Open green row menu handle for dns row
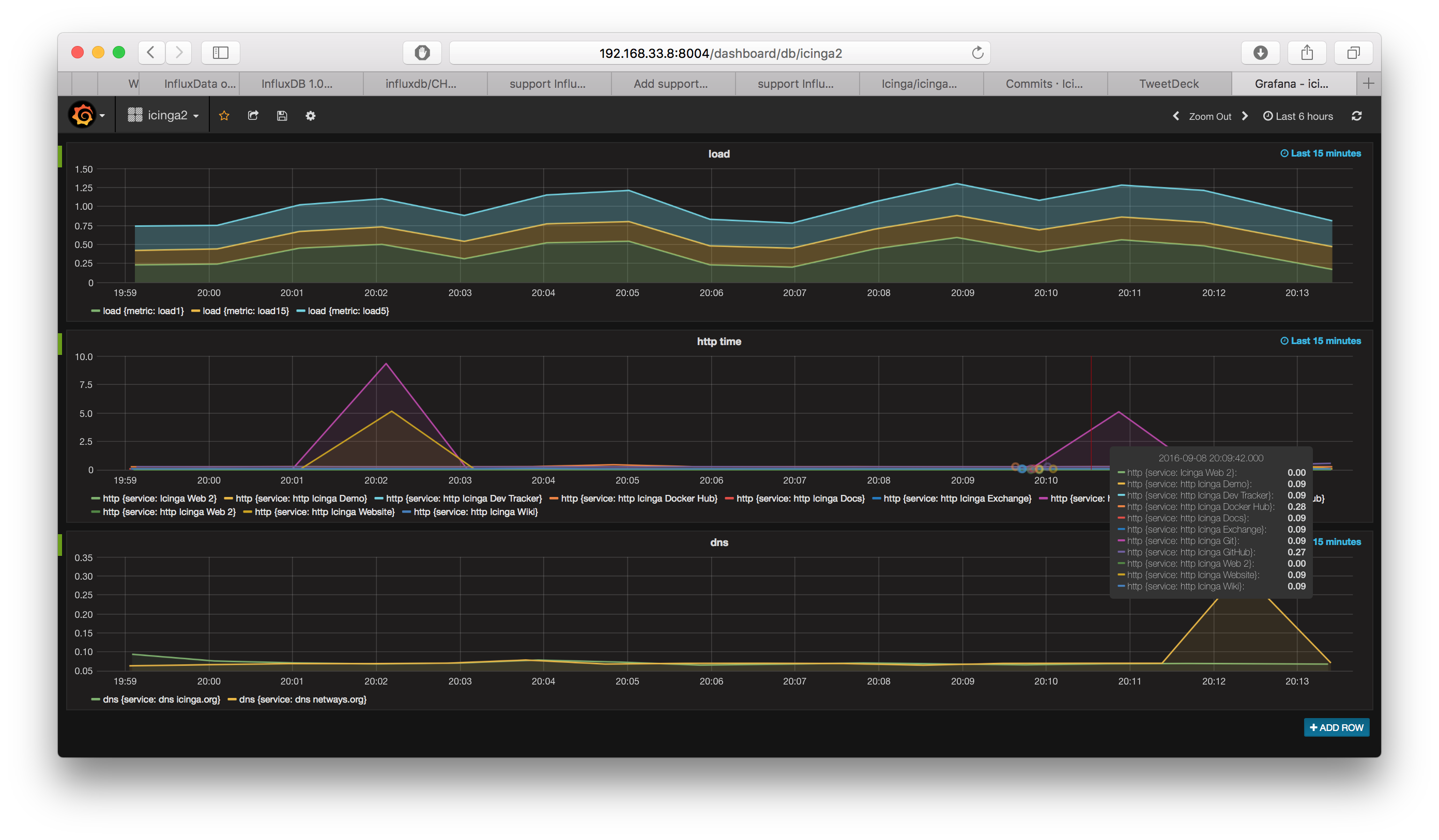 tap(60, 545)
